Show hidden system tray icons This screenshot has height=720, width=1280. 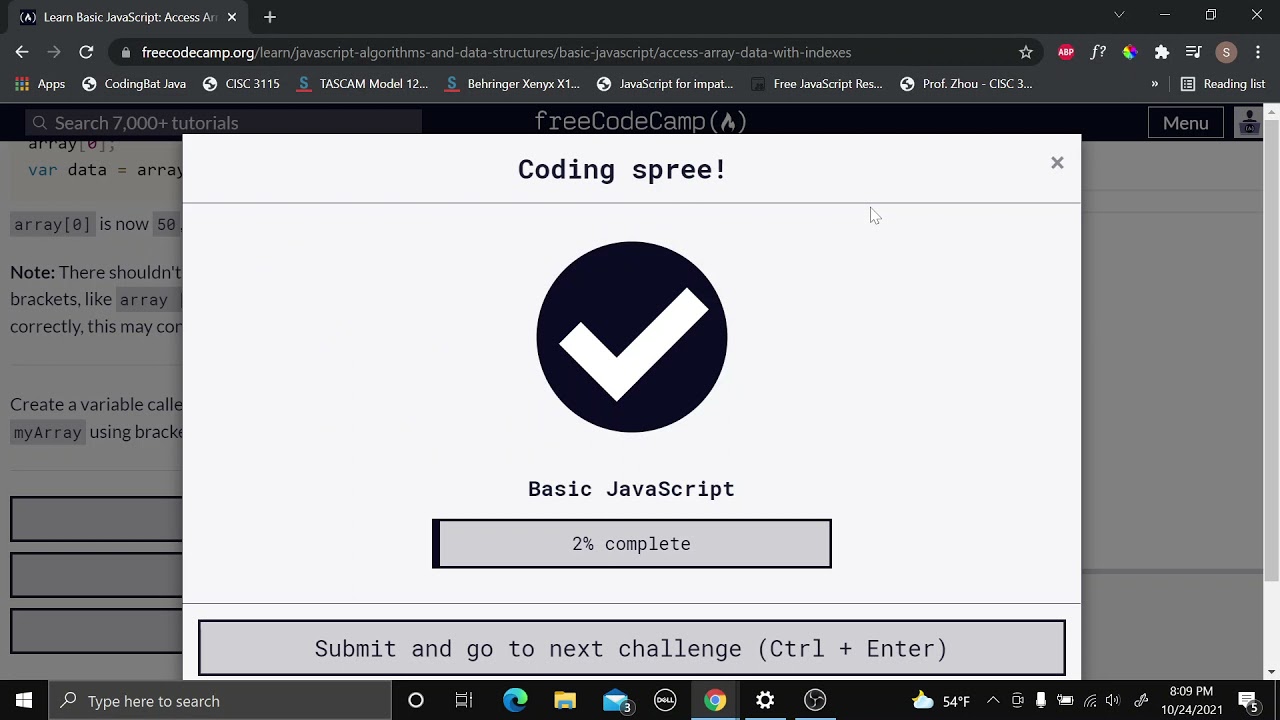pyautogui.click(x=993, y=700)
